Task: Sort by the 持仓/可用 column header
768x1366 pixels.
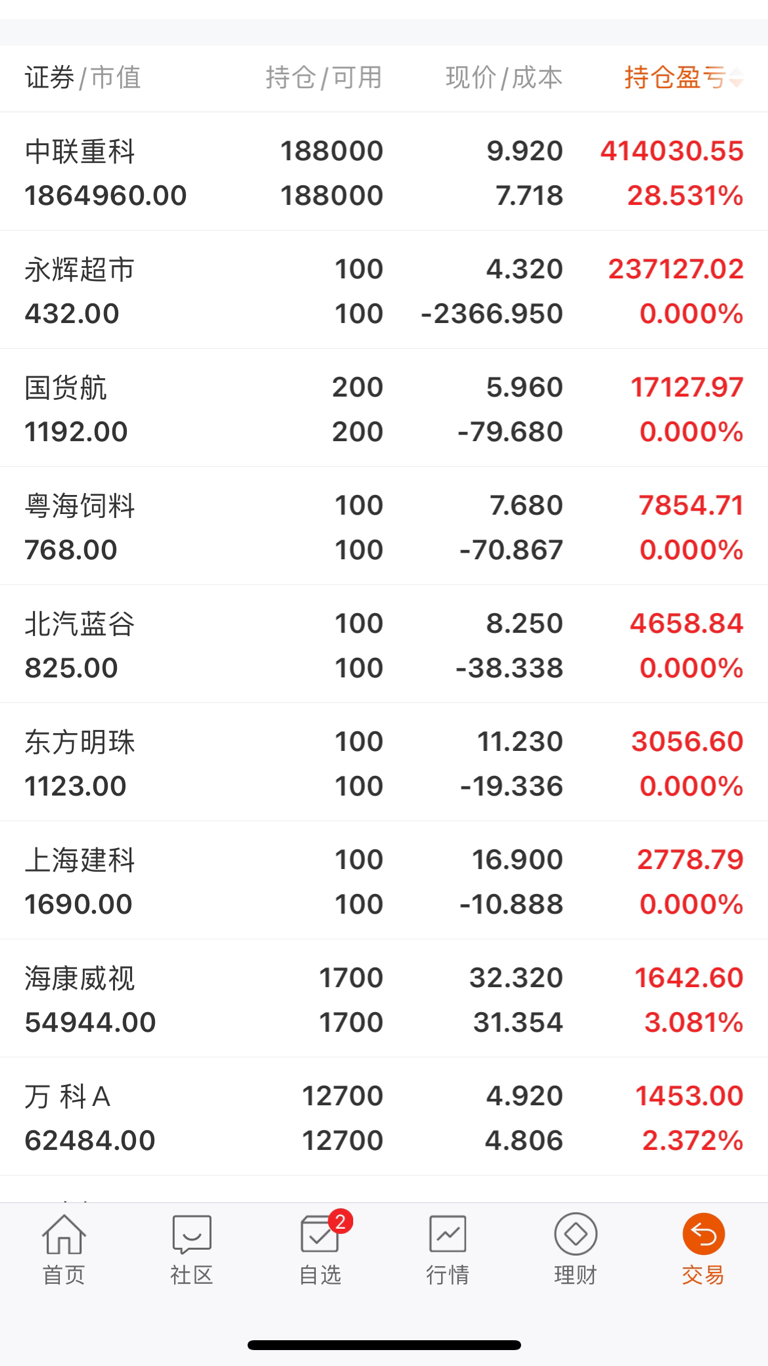Action: tap(323, 78)
